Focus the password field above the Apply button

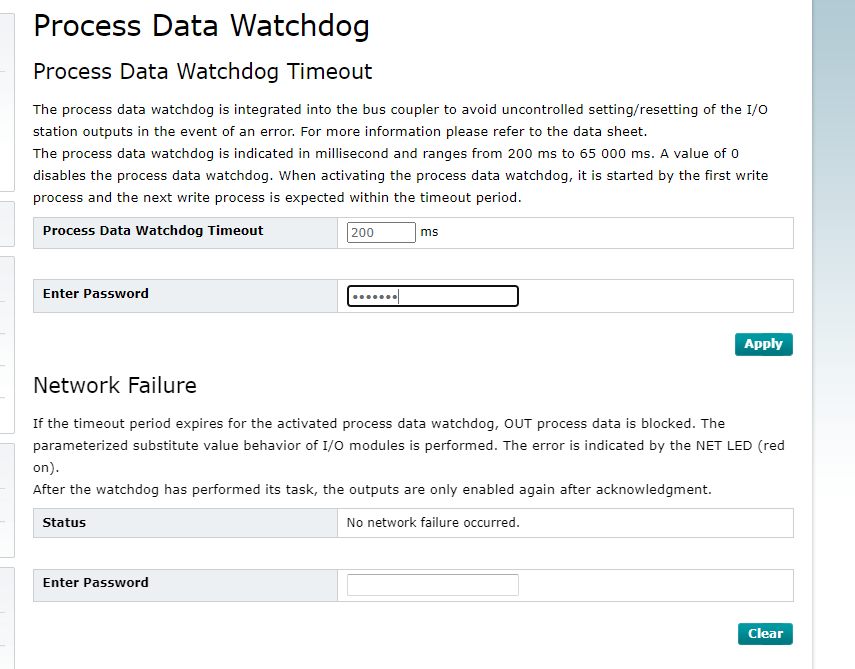point(432,296)
